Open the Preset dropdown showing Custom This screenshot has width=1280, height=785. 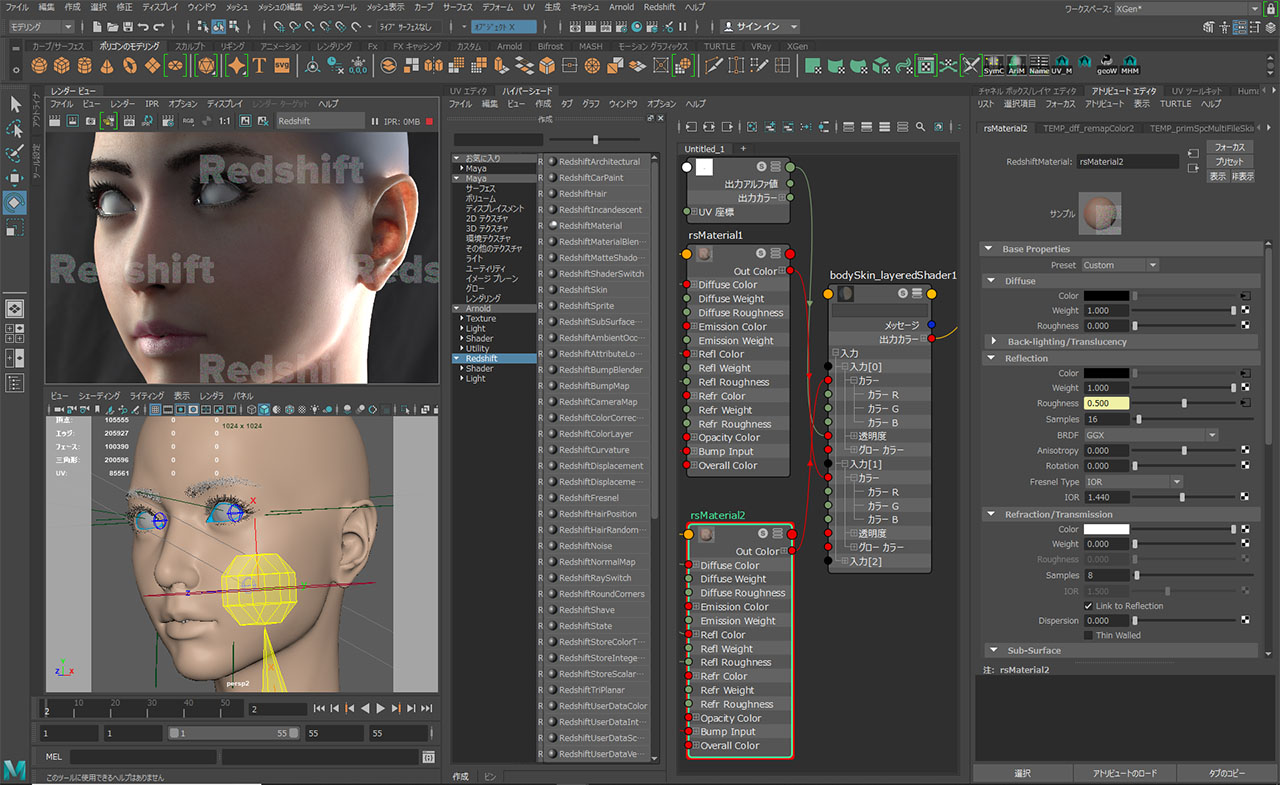[1121, 265]
